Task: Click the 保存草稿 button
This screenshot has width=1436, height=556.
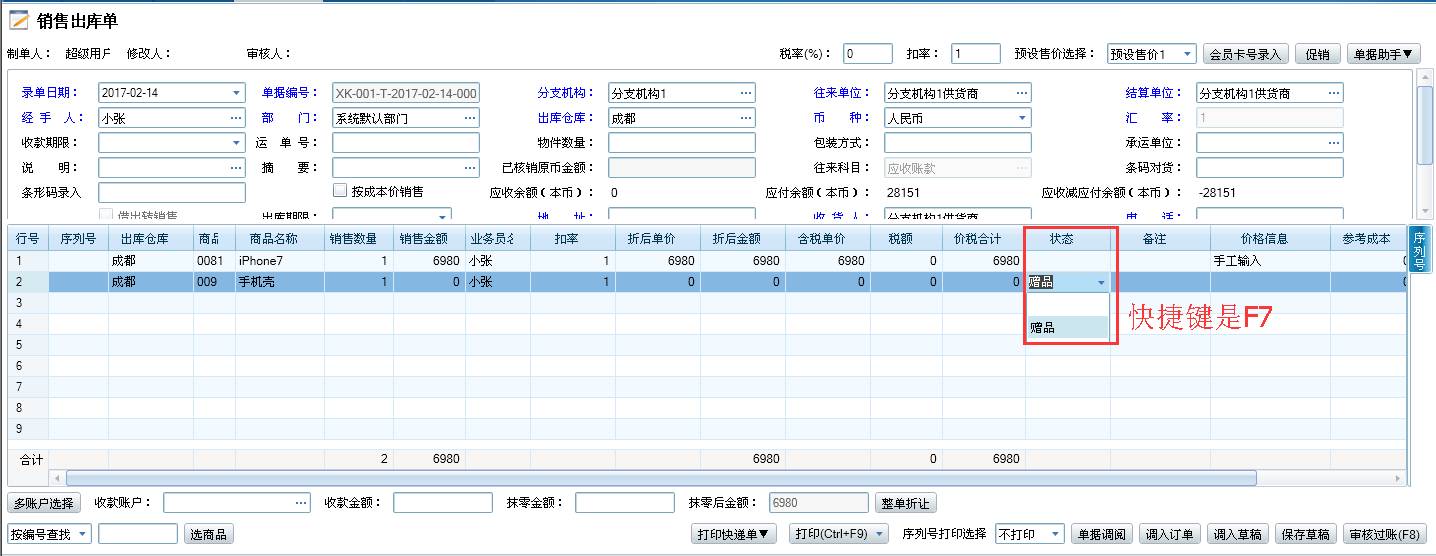Action: coord(1305,534)
